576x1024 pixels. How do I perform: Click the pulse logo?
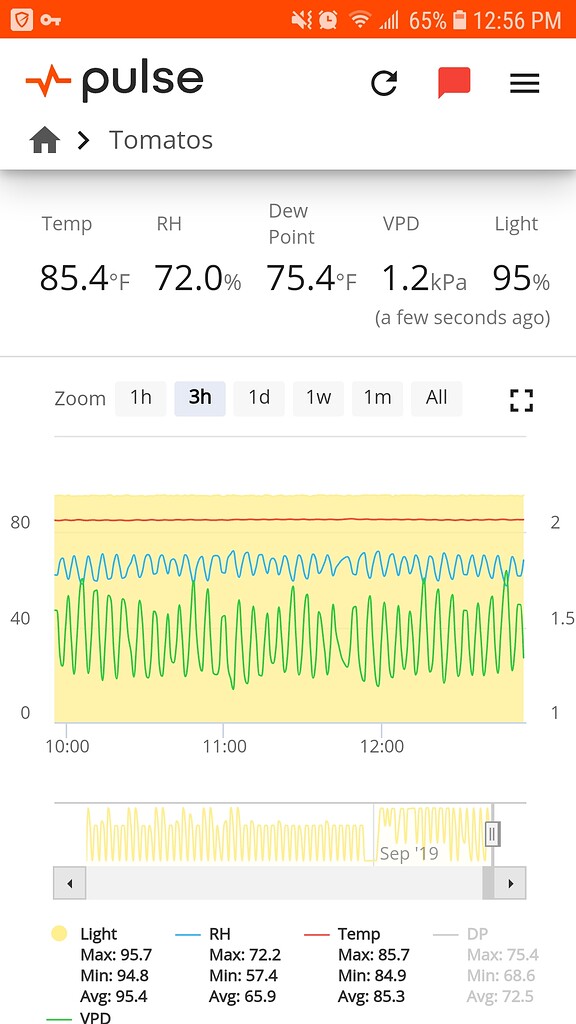[x=112, y=79]
